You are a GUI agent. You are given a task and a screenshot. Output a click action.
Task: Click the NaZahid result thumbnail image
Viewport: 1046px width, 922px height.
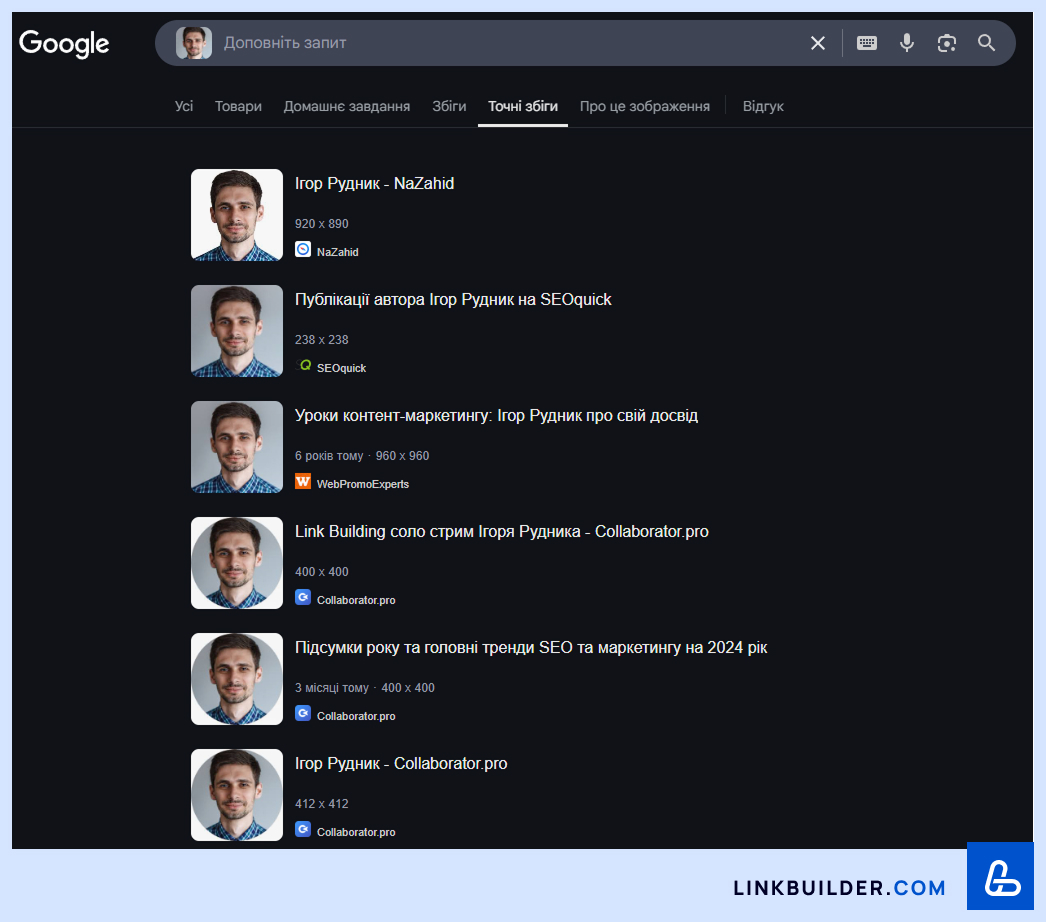(x=237, y=215)
